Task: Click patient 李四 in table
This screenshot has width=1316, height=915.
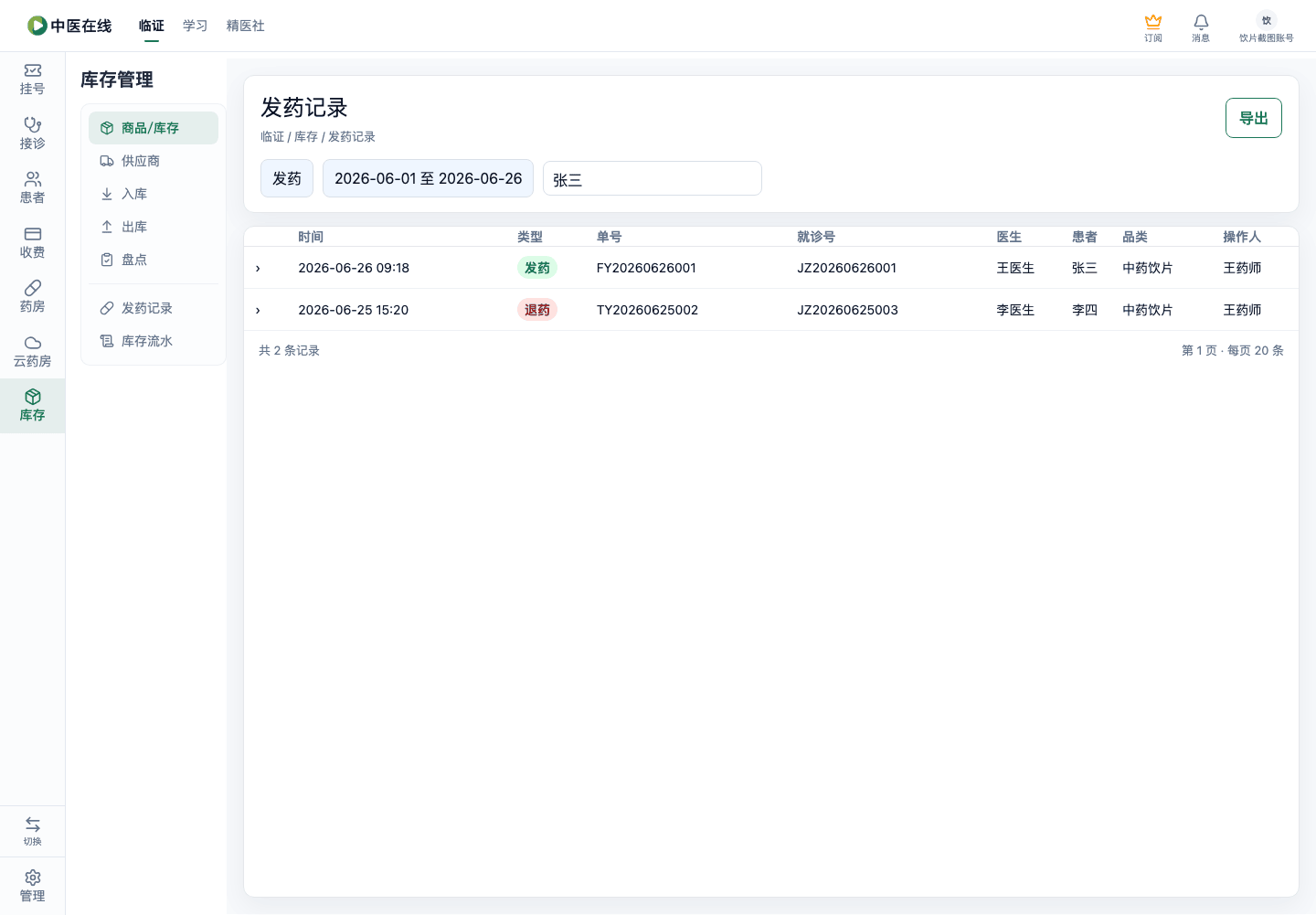Action: point(1085,310)
